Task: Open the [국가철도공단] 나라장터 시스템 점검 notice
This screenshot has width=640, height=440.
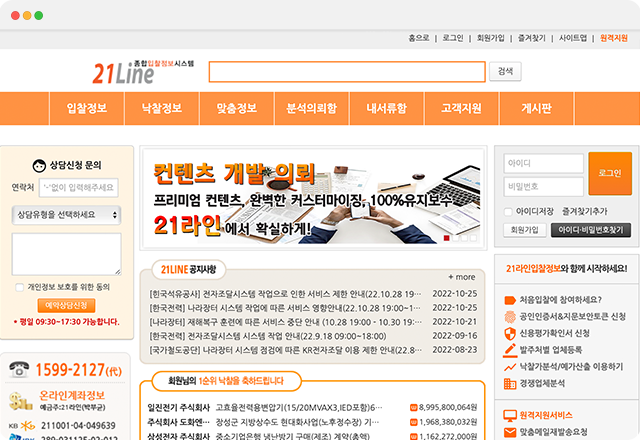Action: [285, 350]
